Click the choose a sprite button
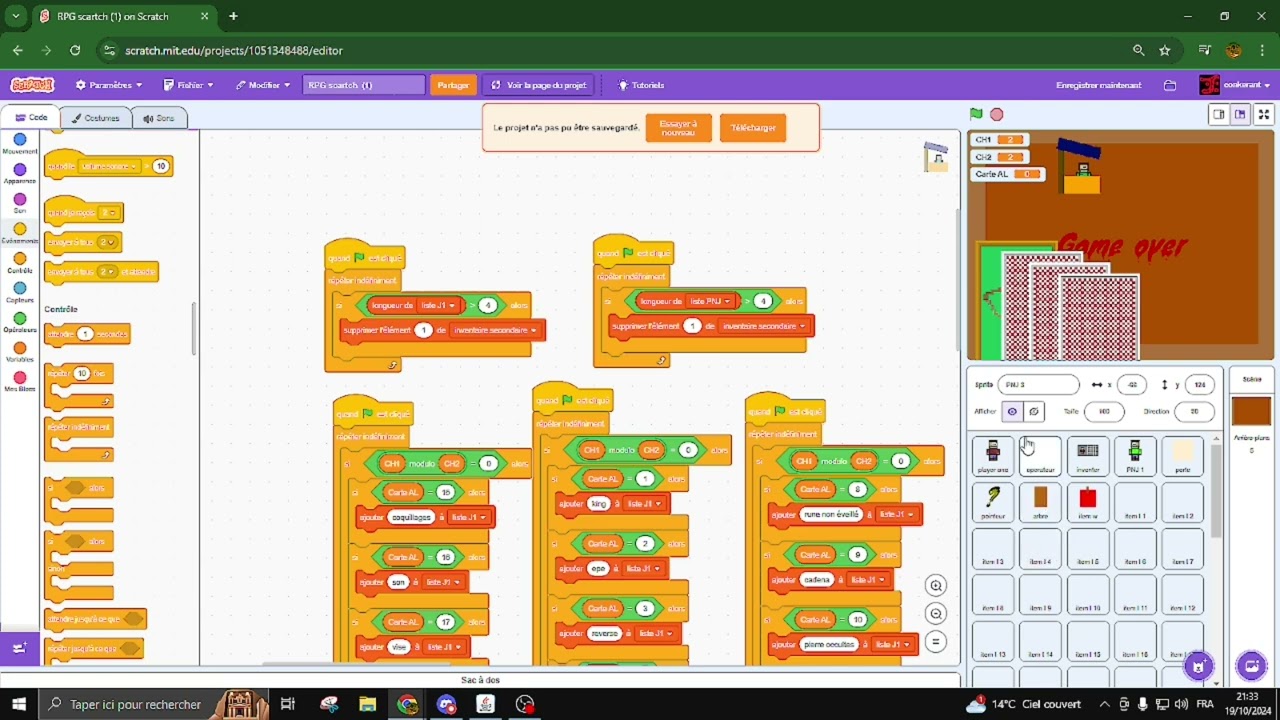Screen dimensions: 1280x720 tap(1198, 665)
